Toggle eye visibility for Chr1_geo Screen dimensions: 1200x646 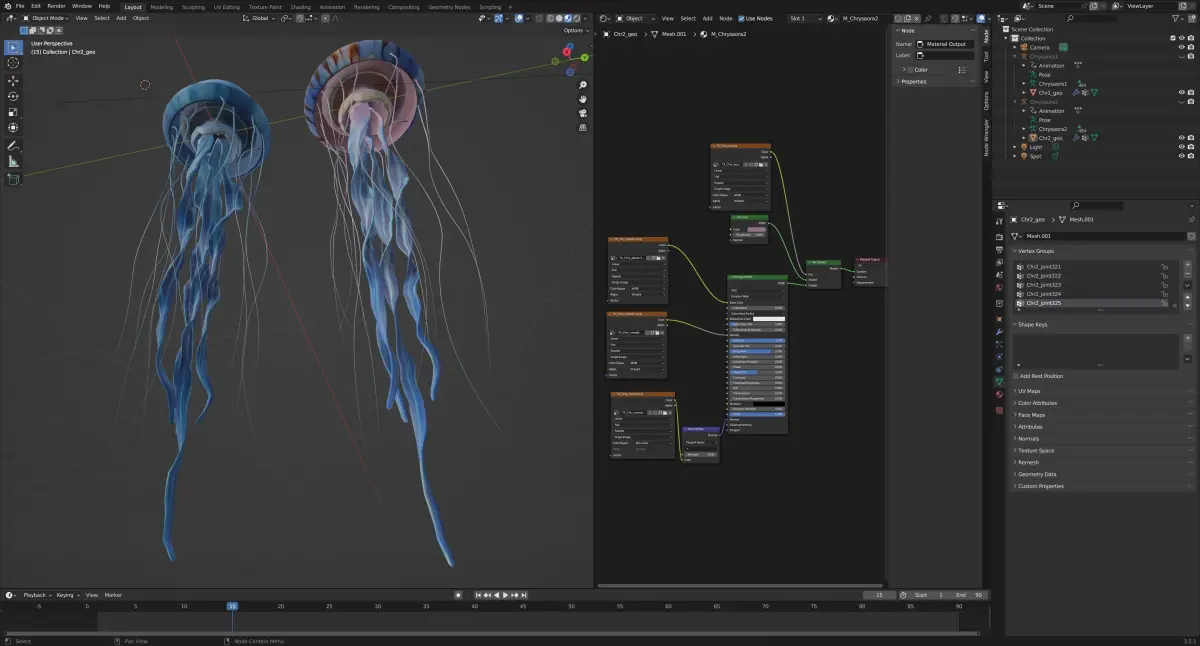(1181, 93)
